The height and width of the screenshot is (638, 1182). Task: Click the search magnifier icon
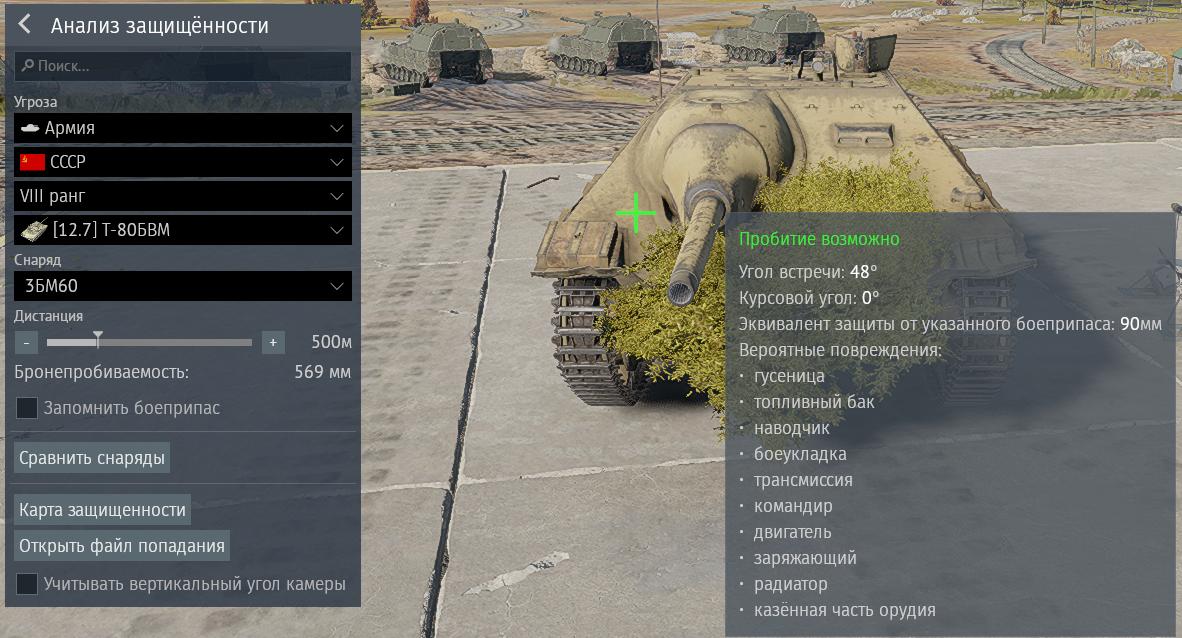[27, 66]
